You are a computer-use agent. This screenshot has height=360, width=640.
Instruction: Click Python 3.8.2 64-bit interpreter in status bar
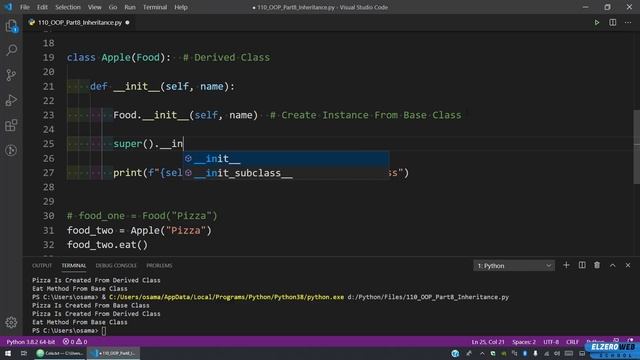coord(31,342)
